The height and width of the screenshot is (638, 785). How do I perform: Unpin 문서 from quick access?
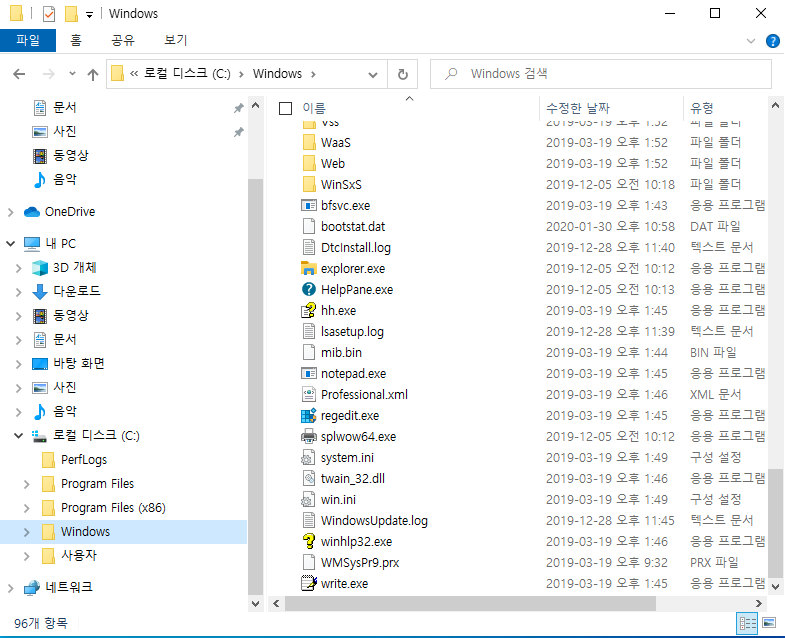point(238,108)
